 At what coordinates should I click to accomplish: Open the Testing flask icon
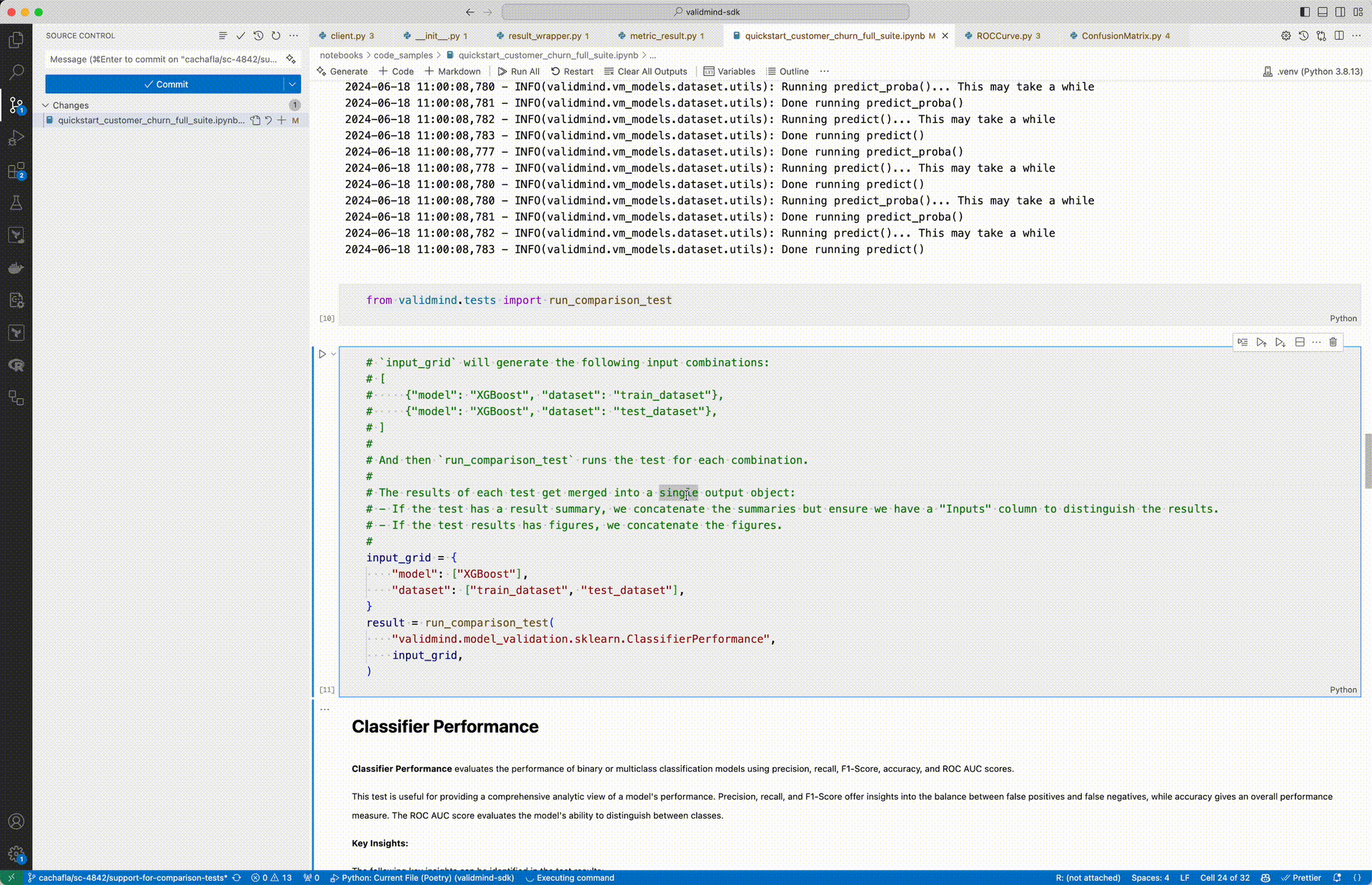16,203
